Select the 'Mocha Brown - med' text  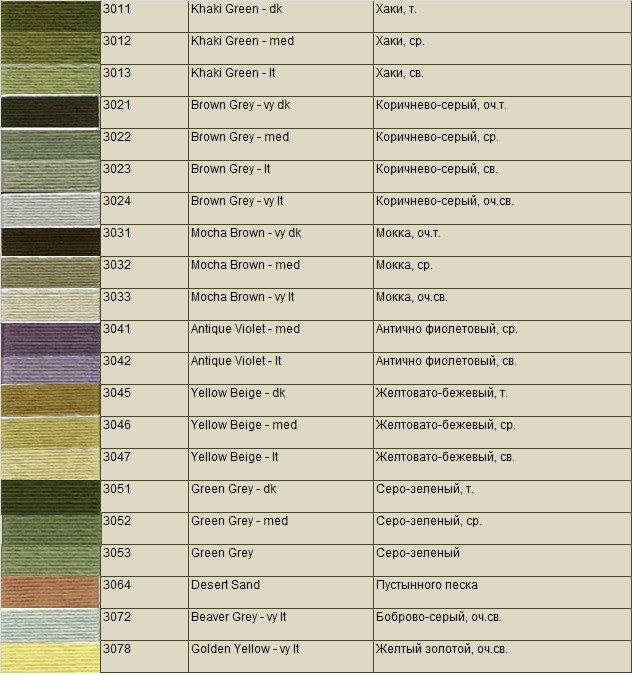coord(245,265)
